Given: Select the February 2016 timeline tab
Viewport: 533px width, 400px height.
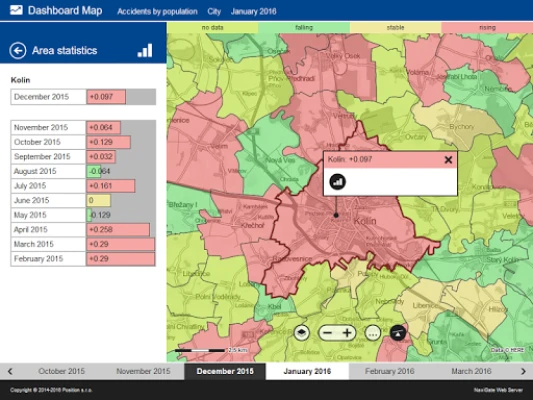Looking at the screenshot, I should (390, 371).
